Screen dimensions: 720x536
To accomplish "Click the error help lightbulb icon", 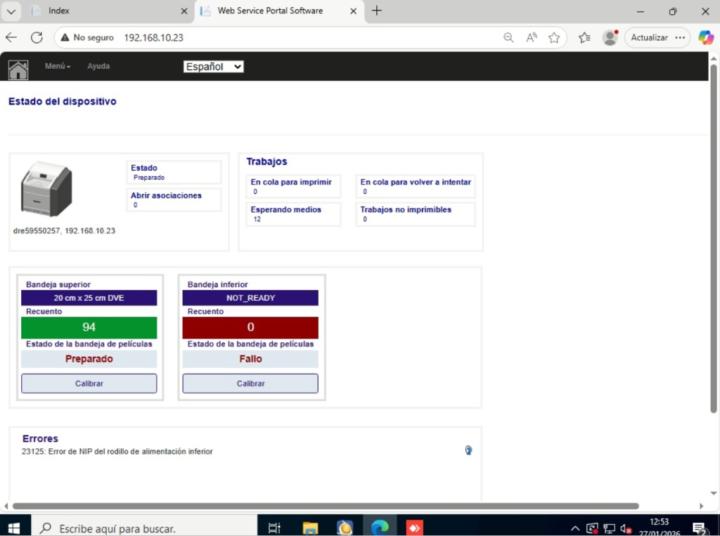I will coord(468,450).
